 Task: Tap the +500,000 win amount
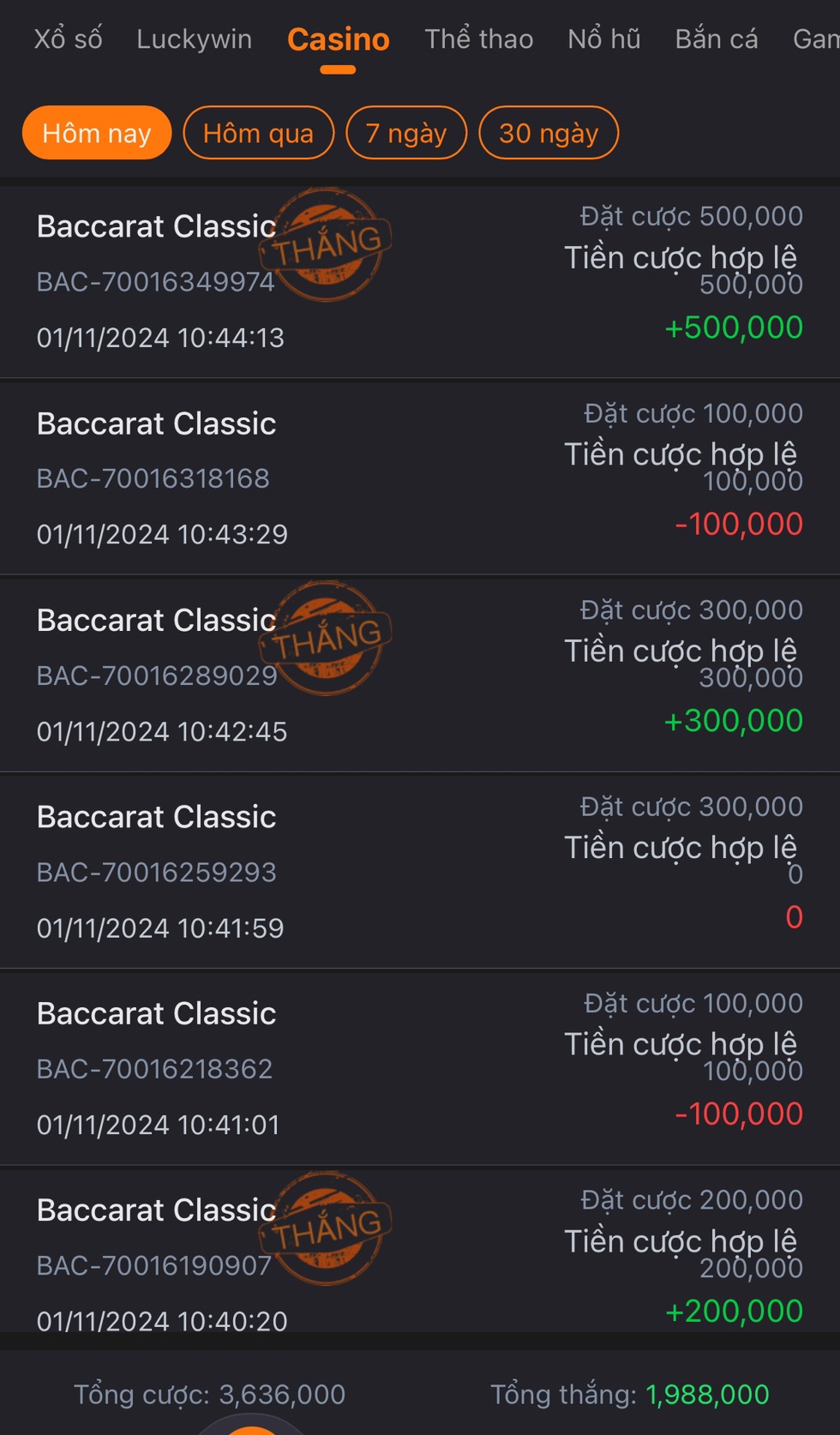(x=734, y=327)
